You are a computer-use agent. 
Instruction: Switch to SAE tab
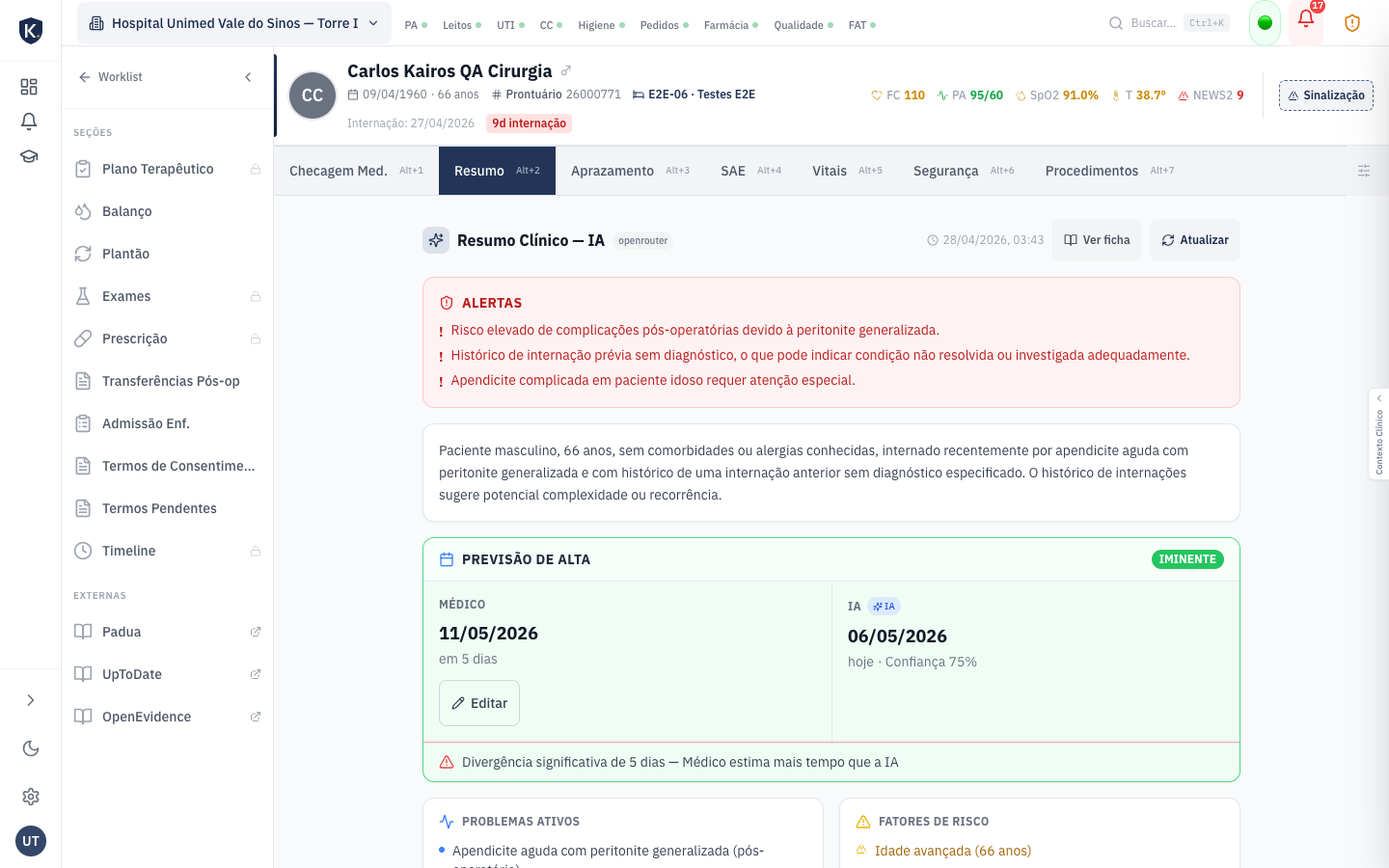click(x=750, y=171)
